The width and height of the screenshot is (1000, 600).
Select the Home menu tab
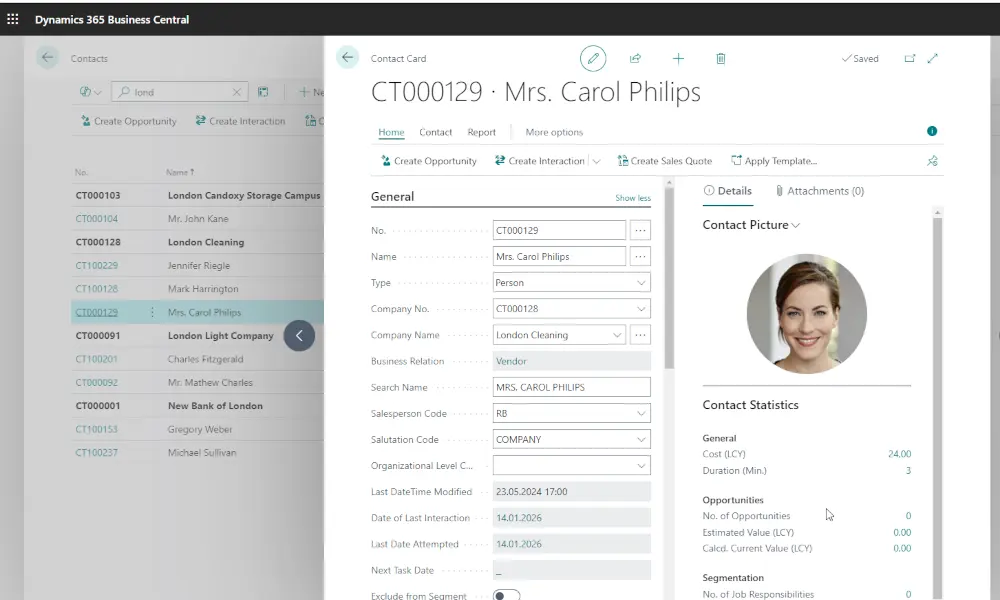[x=391, y=132]
